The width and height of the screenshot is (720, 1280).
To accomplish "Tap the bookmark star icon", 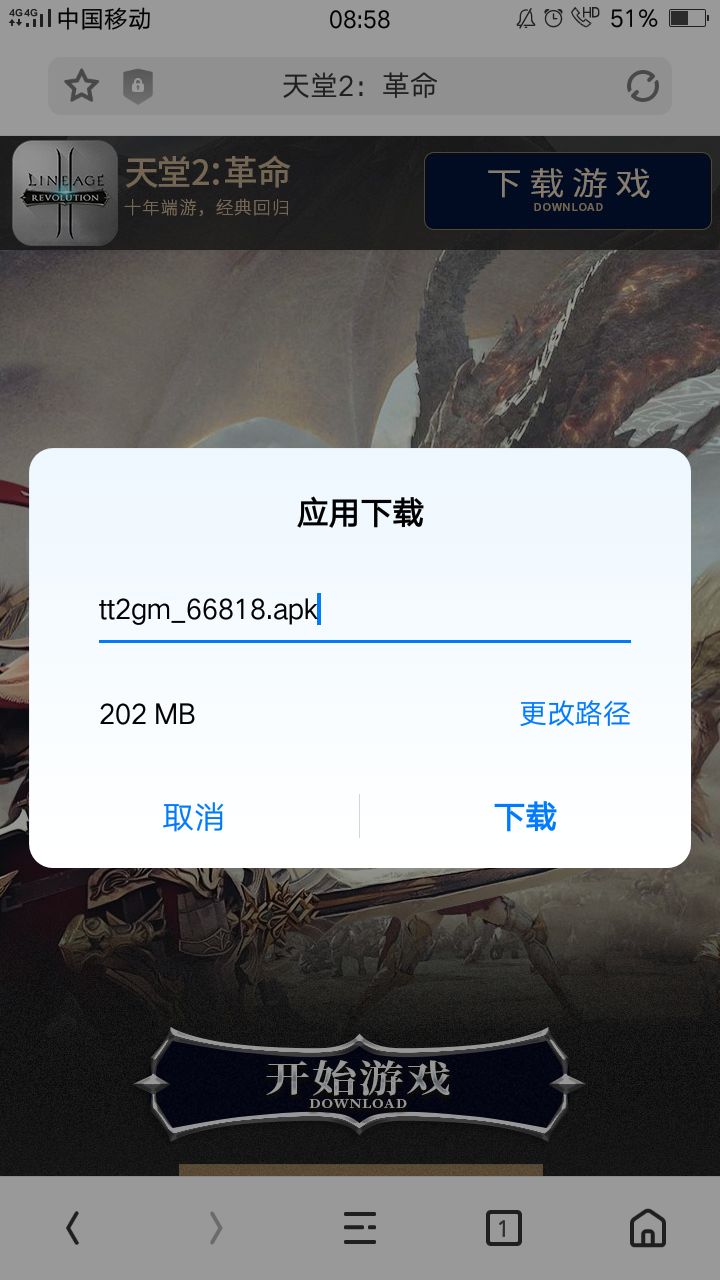I will (82, 86).
